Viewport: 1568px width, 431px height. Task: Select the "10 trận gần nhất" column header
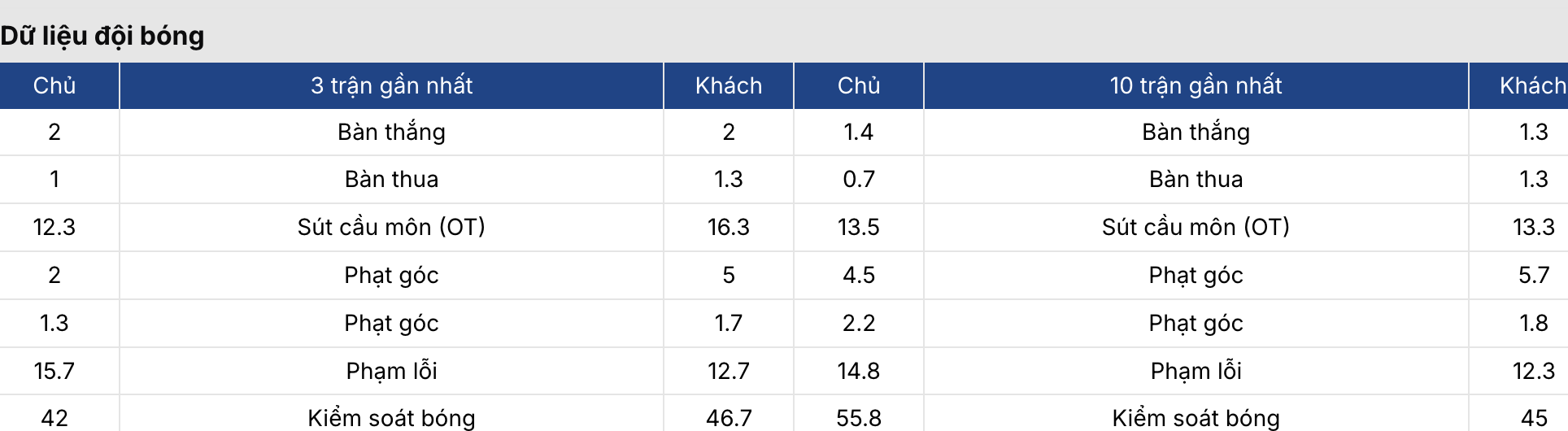click(1196, 85)
